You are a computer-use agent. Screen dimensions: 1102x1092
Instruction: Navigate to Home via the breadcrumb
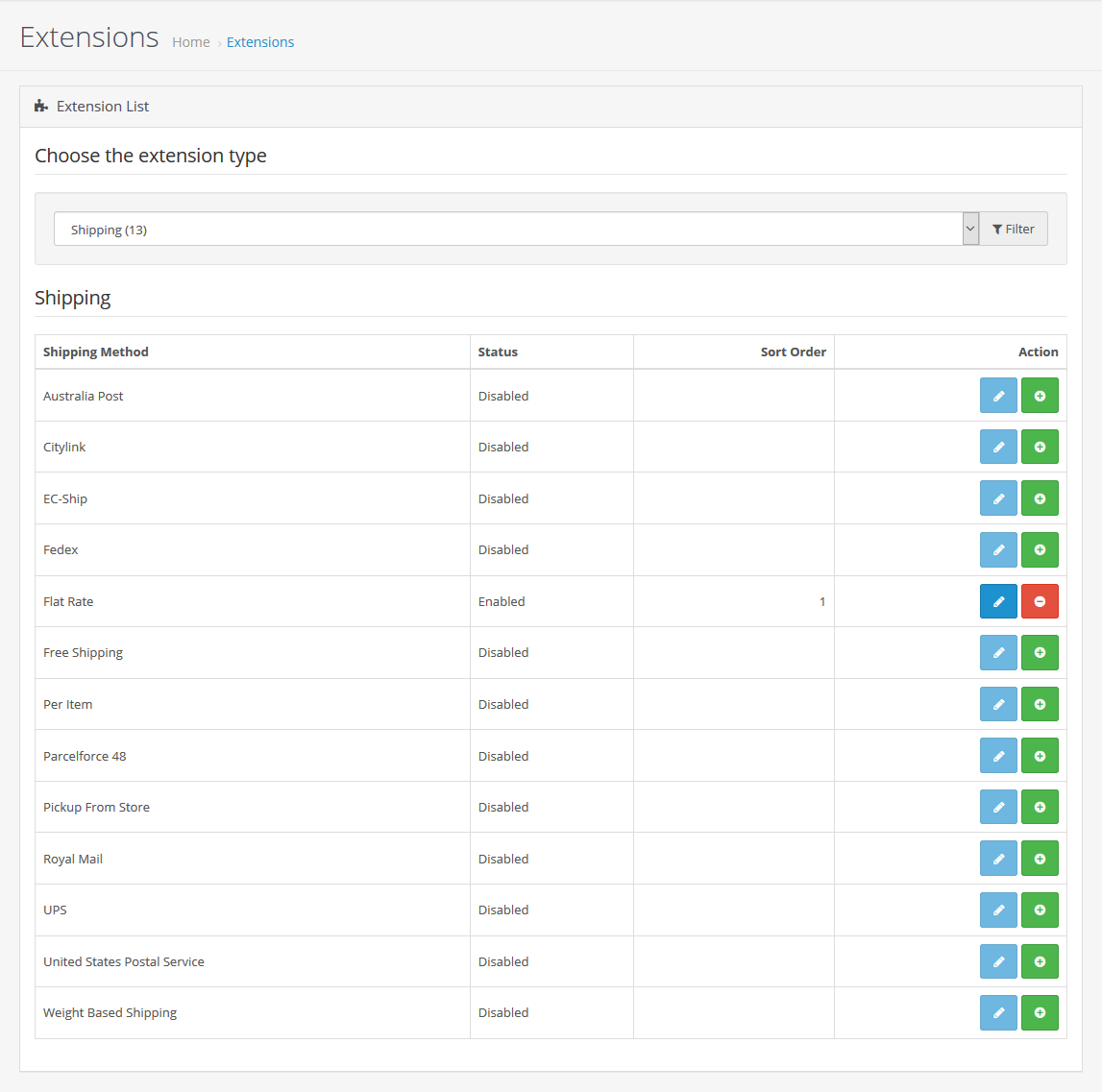click(x=190, y=42)
